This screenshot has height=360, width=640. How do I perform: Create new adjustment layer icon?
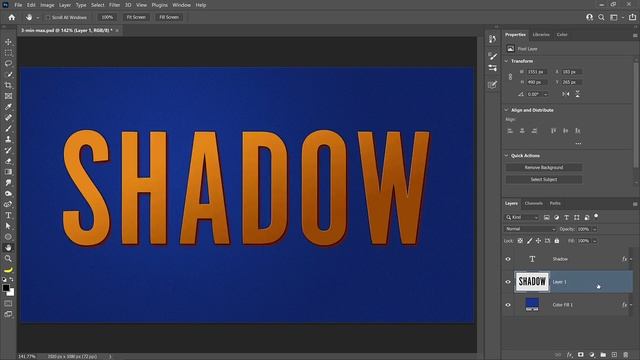click(x=592, y=355)
